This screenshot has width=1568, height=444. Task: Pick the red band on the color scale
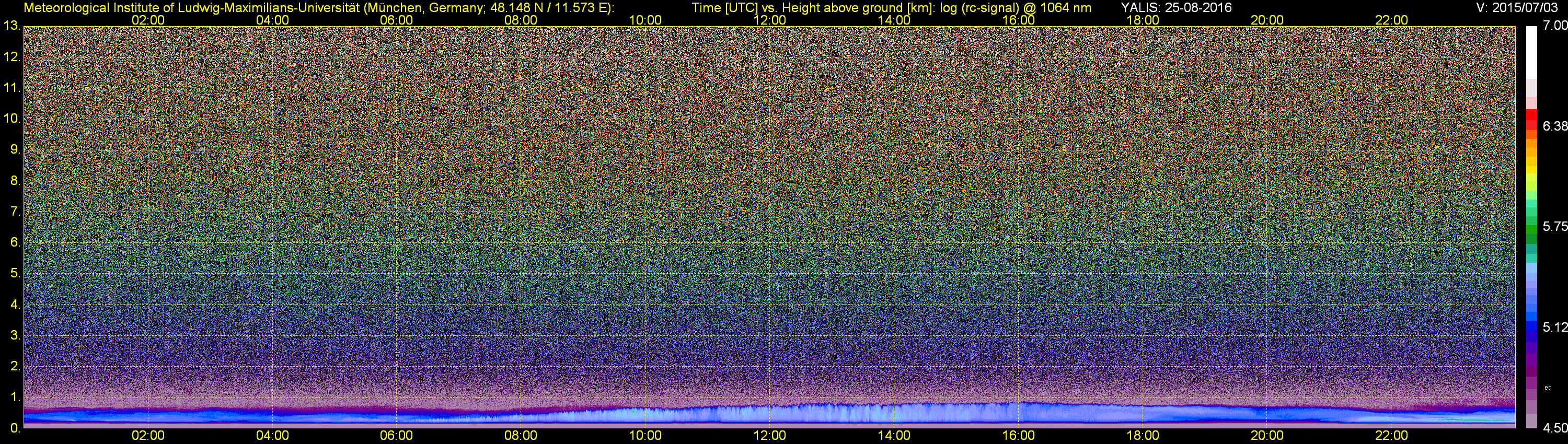coord(1531,119)
